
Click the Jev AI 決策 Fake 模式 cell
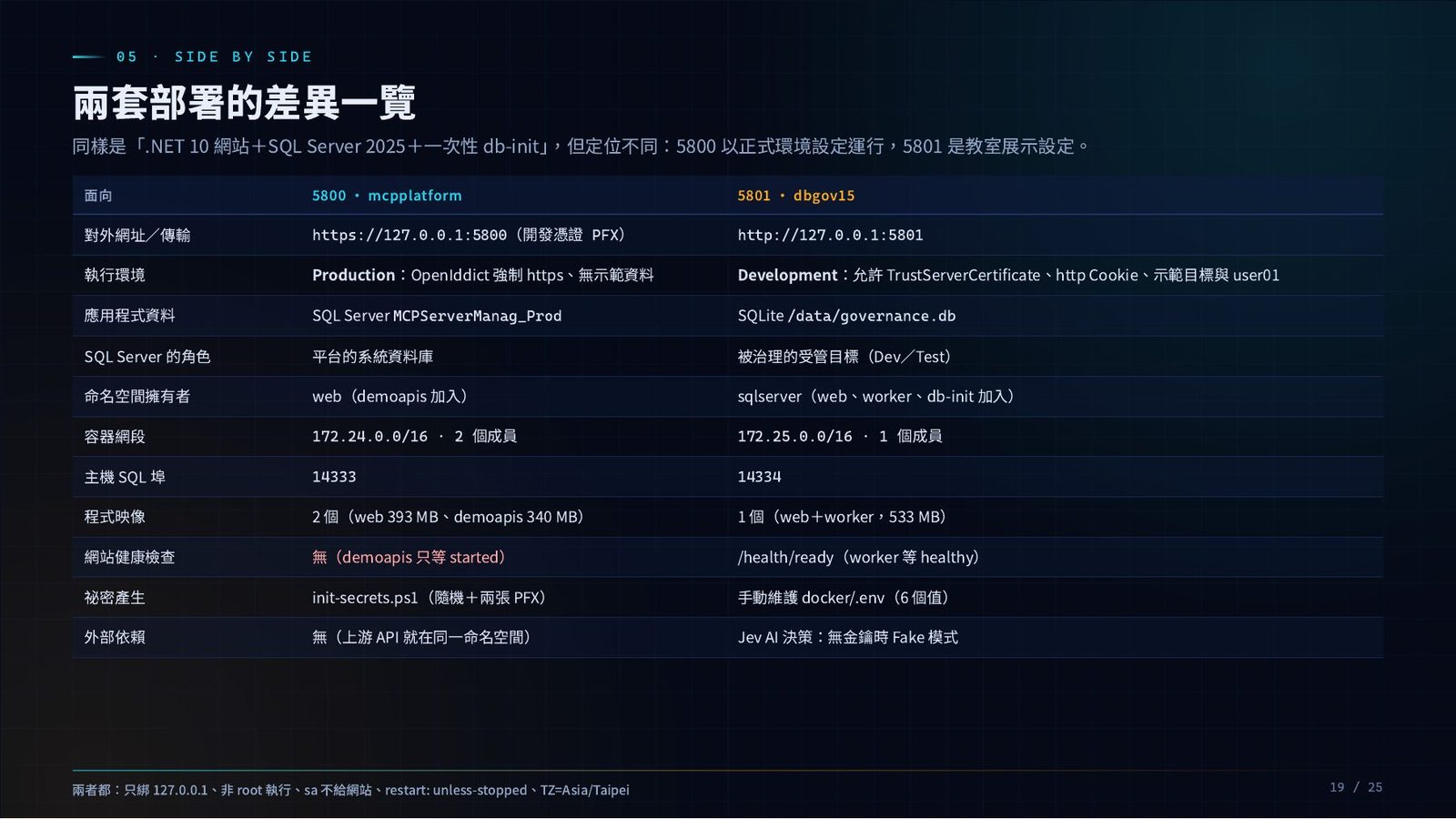point(847,637)
